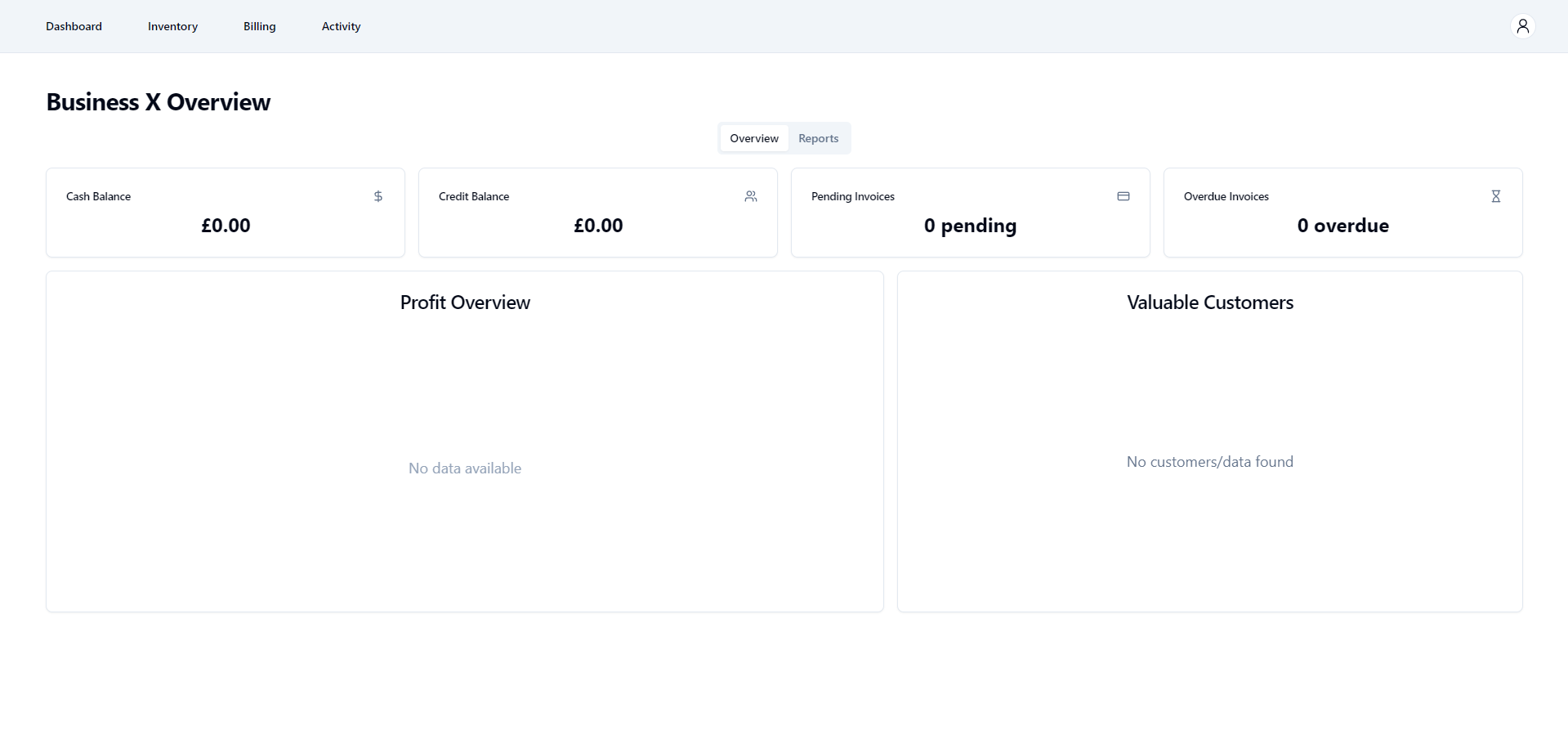Switch to the Reports tab
This screenshot has width=1568, height=744.
pos(818,138)
